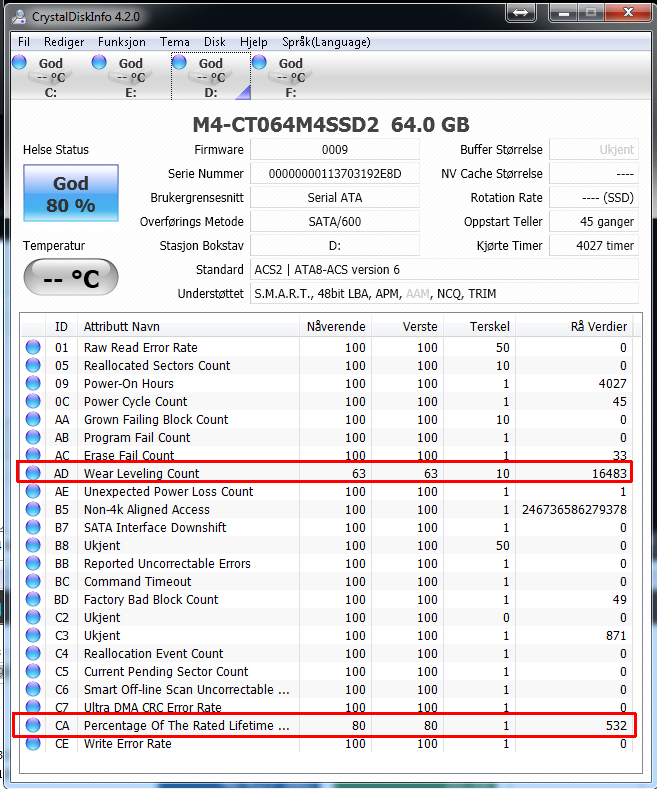Click the Attributt Navn column header
This screenshot has width=657, height=789.
pos(188,327)
